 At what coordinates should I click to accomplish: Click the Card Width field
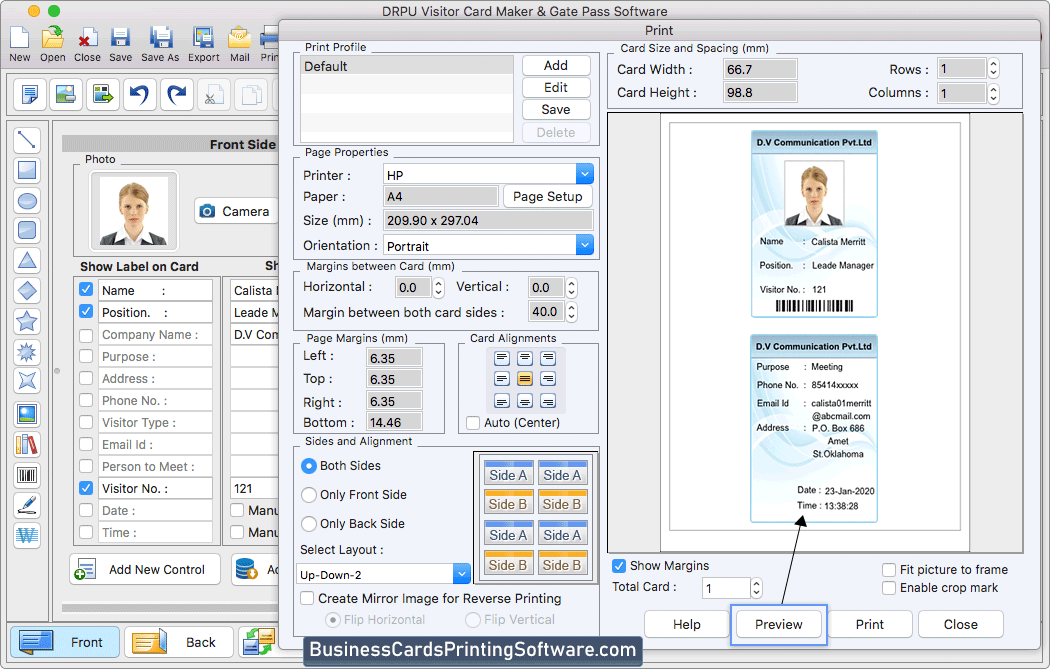point(760,69)
